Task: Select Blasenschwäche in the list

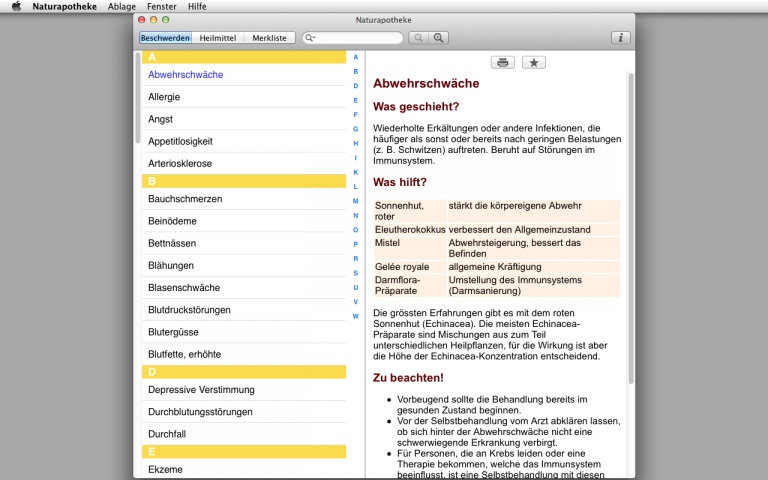Action: 244,288
